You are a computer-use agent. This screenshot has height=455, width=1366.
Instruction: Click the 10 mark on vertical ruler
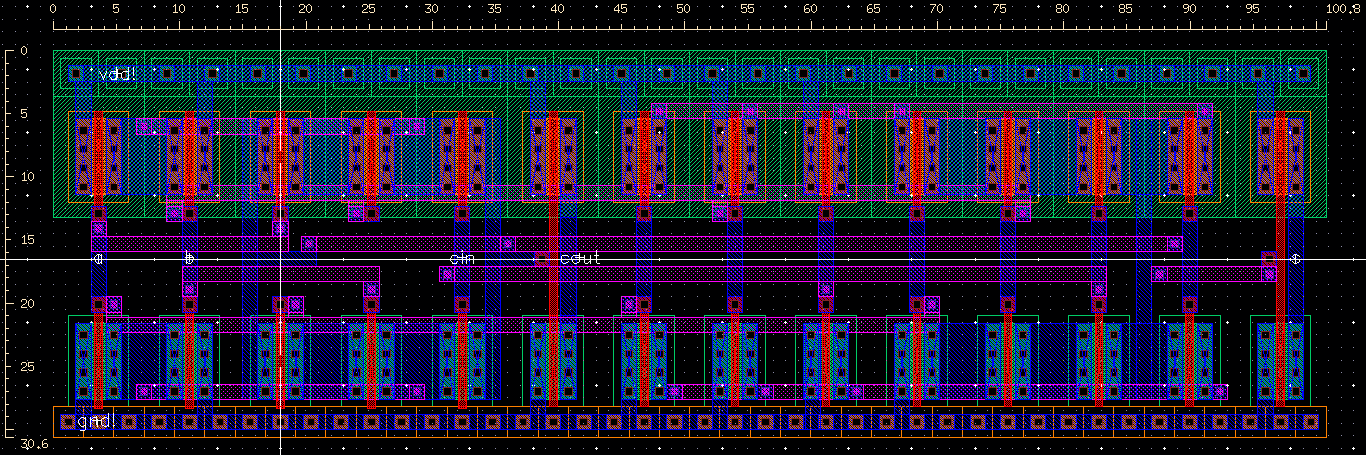[27, 177]
